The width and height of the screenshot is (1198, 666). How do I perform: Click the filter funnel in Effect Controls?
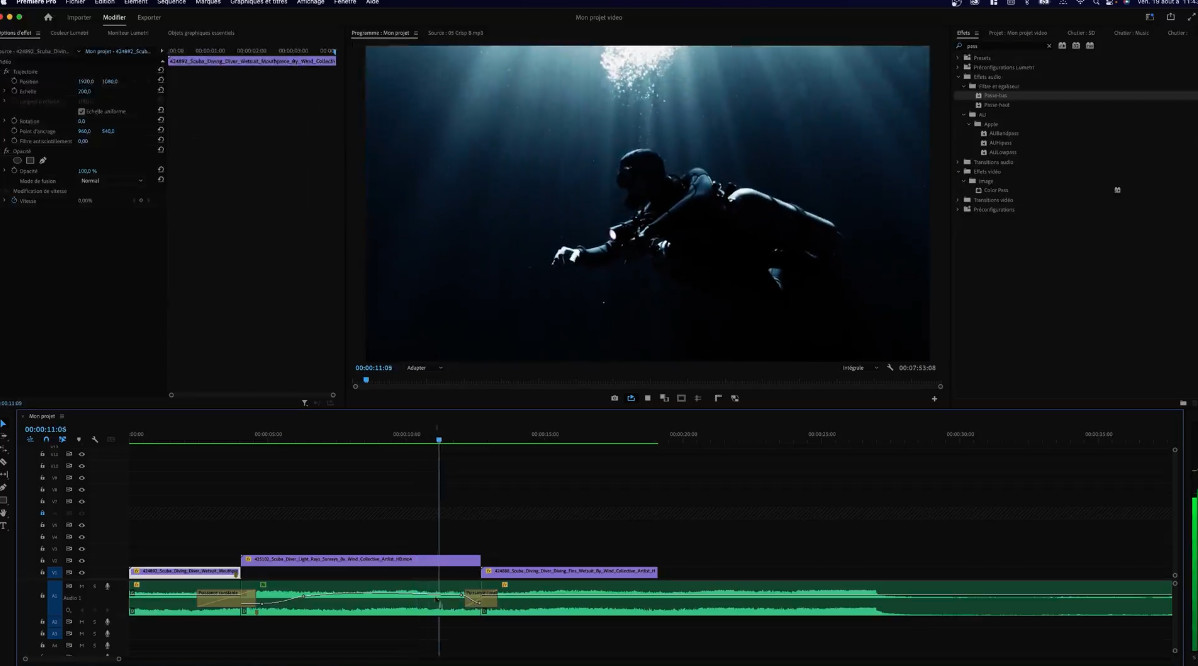[x=305, y=403]
